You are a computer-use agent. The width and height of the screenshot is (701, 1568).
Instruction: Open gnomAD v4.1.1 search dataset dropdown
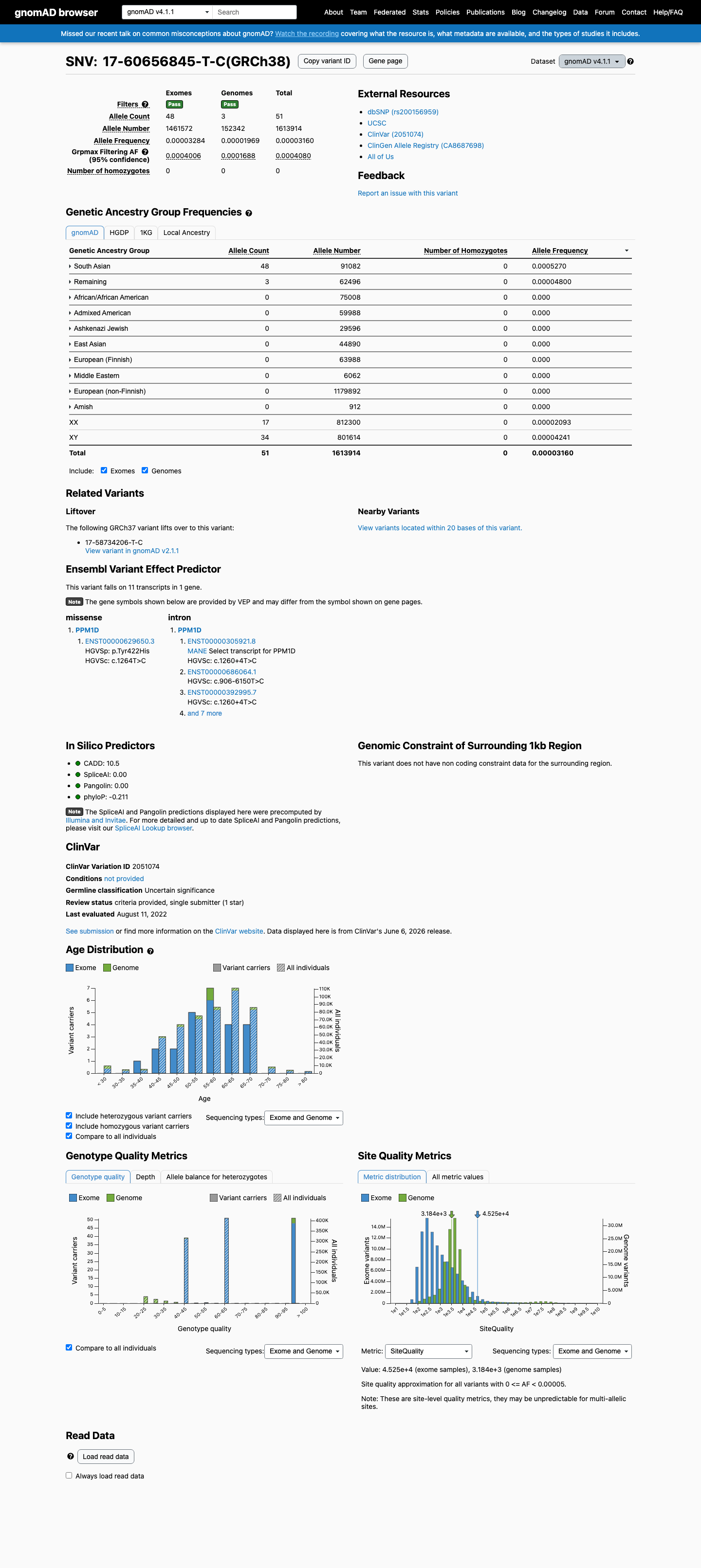(167, 12)
